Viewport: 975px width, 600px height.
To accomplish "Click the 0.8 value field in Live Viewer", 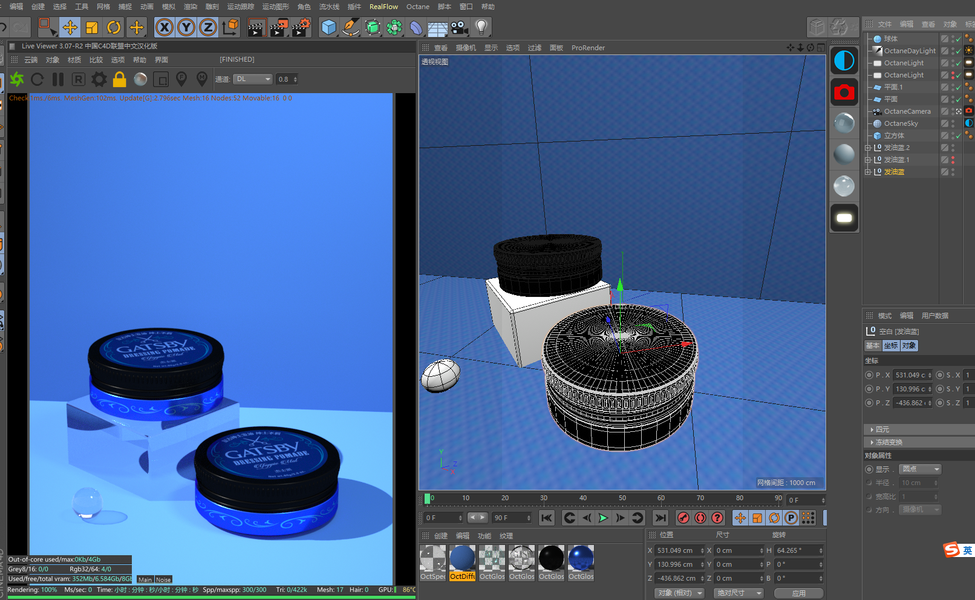I will click(287, 79).
